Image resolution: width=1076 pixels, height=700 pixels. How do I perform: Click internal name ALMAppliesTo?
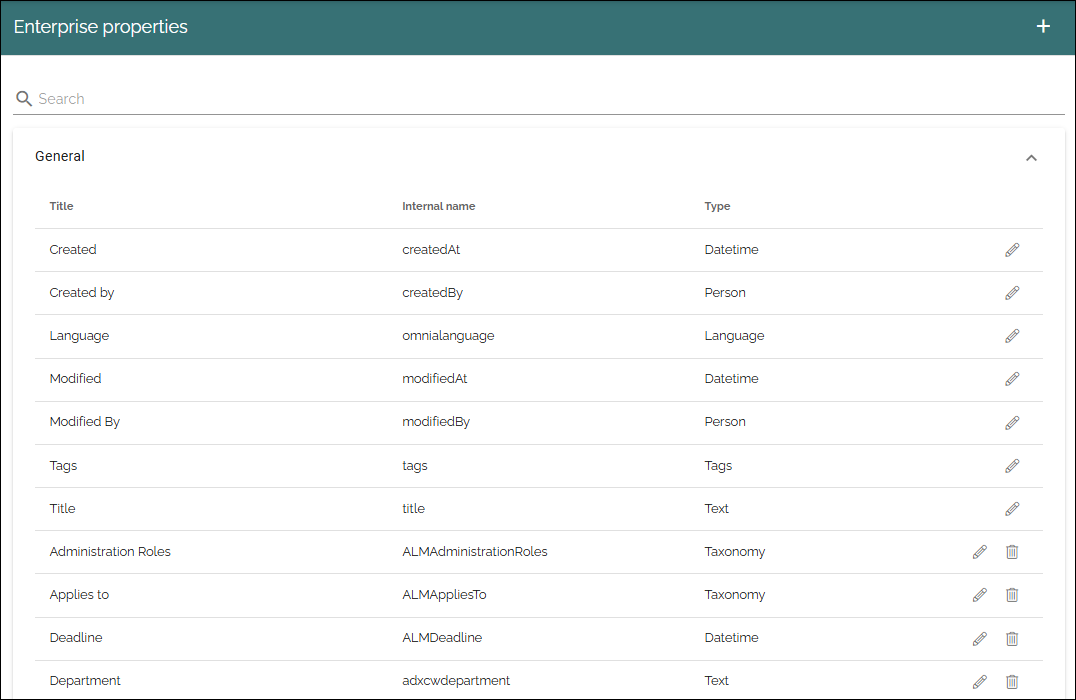point(444,595)
